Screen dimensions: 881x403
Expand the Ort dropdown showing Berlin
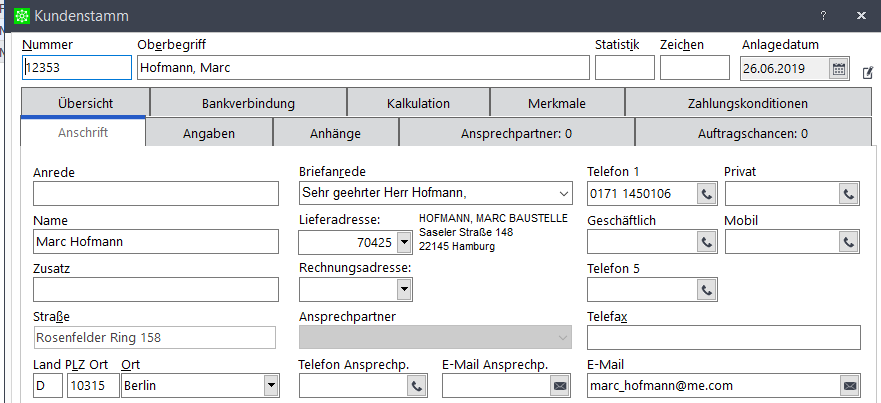[271, 386]
